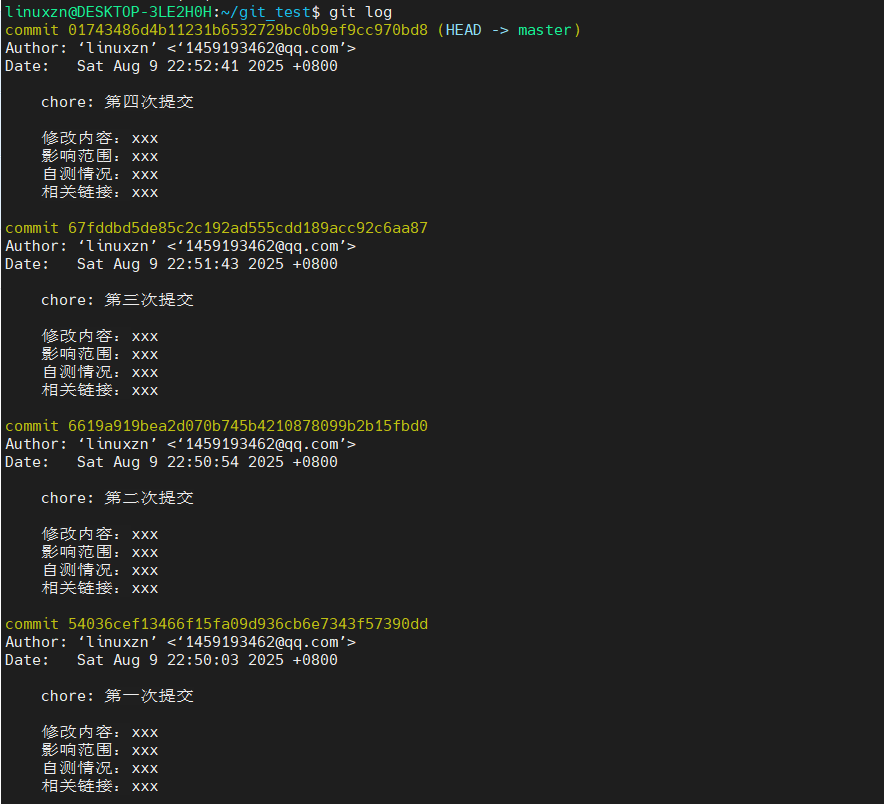Click the commit hash starting with 67fddbd5
Screen dimensions: 884x804
(x=248, y=228)
